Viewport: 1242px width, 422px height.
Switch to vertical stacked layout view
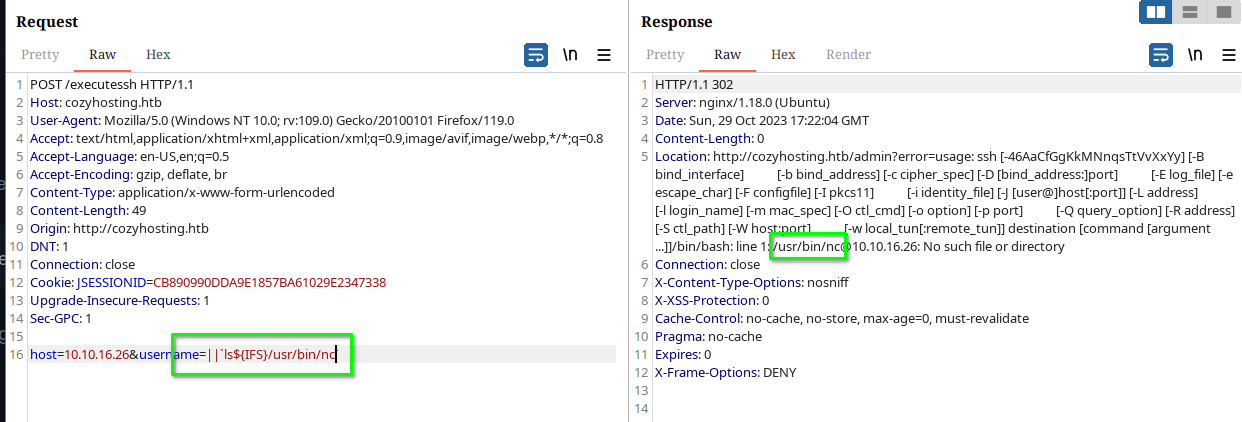pyautogui.click(x=1189, y=12)
